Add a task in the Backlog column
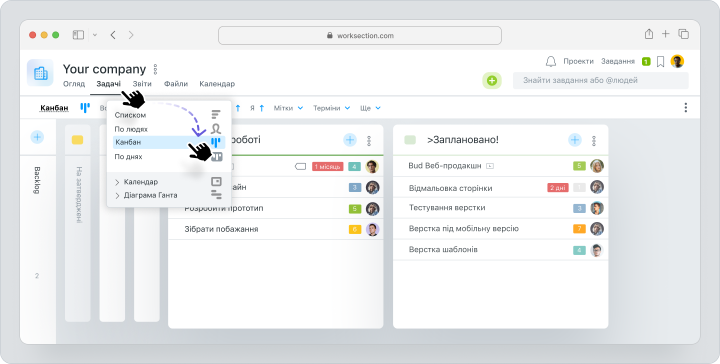The height and width of the screenshot is (364, 720). point(37,137)
